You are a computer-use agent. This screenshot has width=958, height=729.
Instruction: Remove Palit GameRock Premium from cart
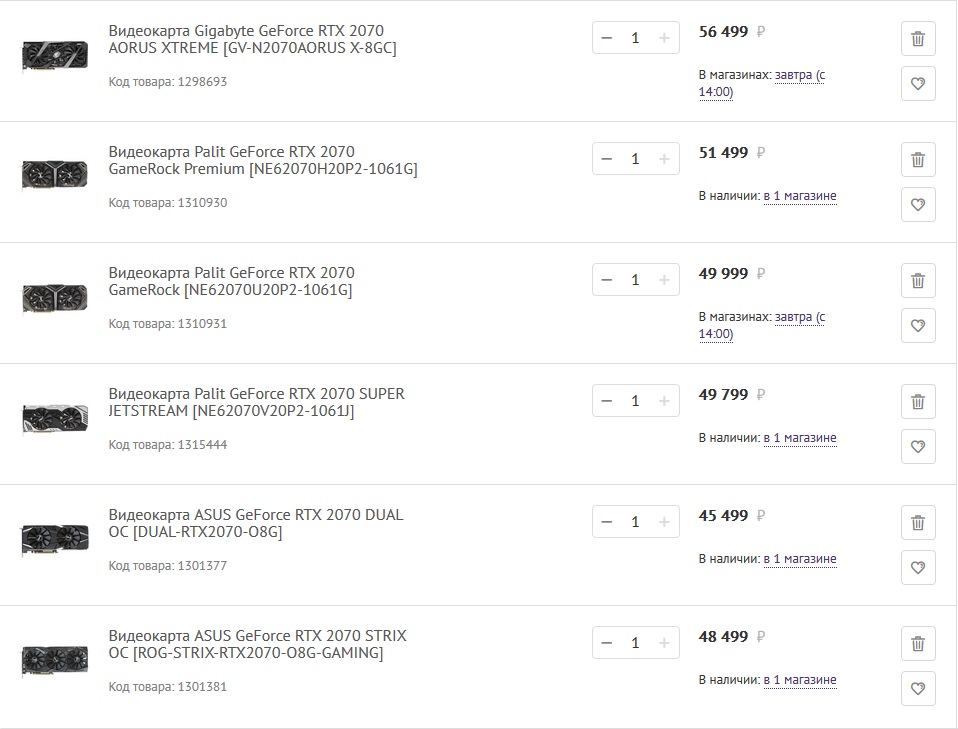918,160
